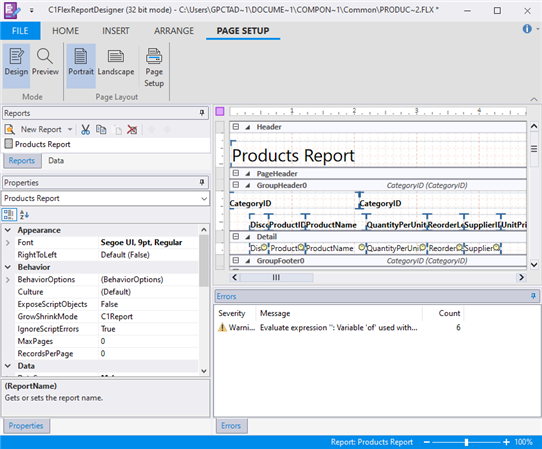
Task: Click the Count column header
Action: pos(449,313)
